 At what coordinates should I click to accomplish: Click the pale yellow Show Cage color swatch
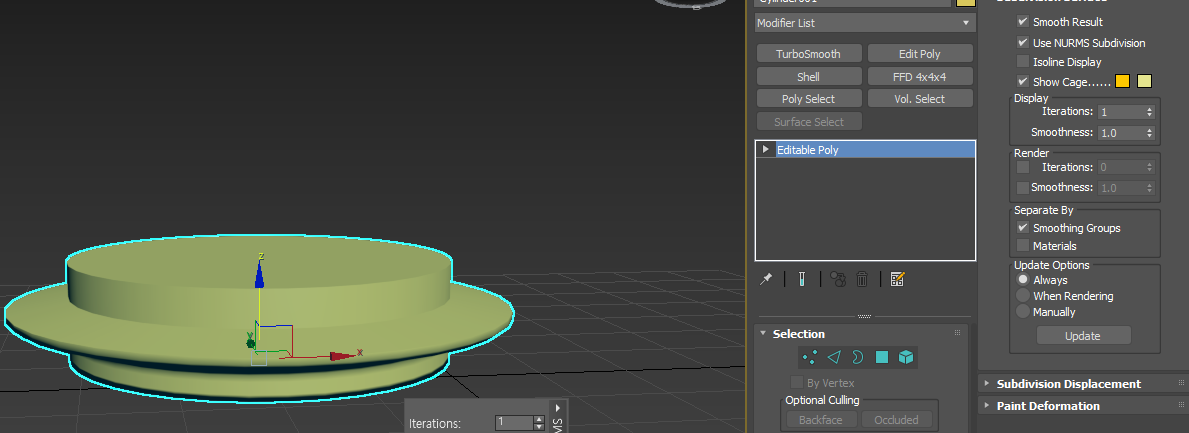pyautogui.click(x=1144, y=82)
